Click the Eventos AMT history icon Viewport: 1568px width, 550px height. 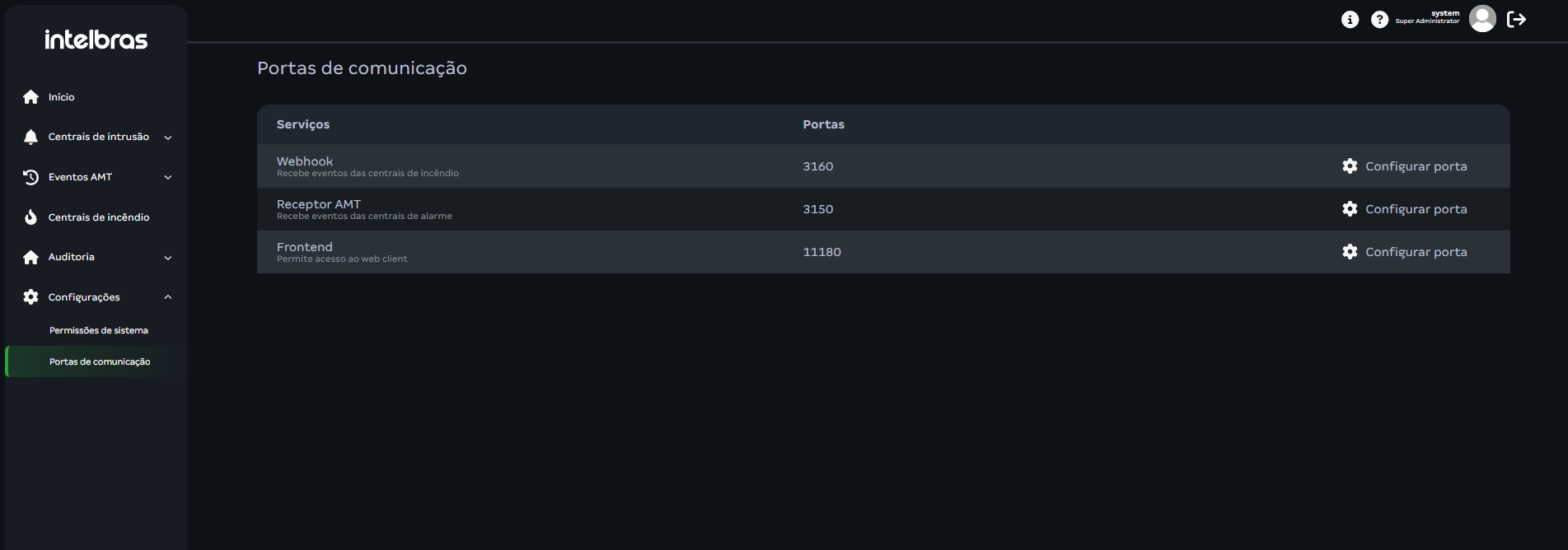coord(31,177)
